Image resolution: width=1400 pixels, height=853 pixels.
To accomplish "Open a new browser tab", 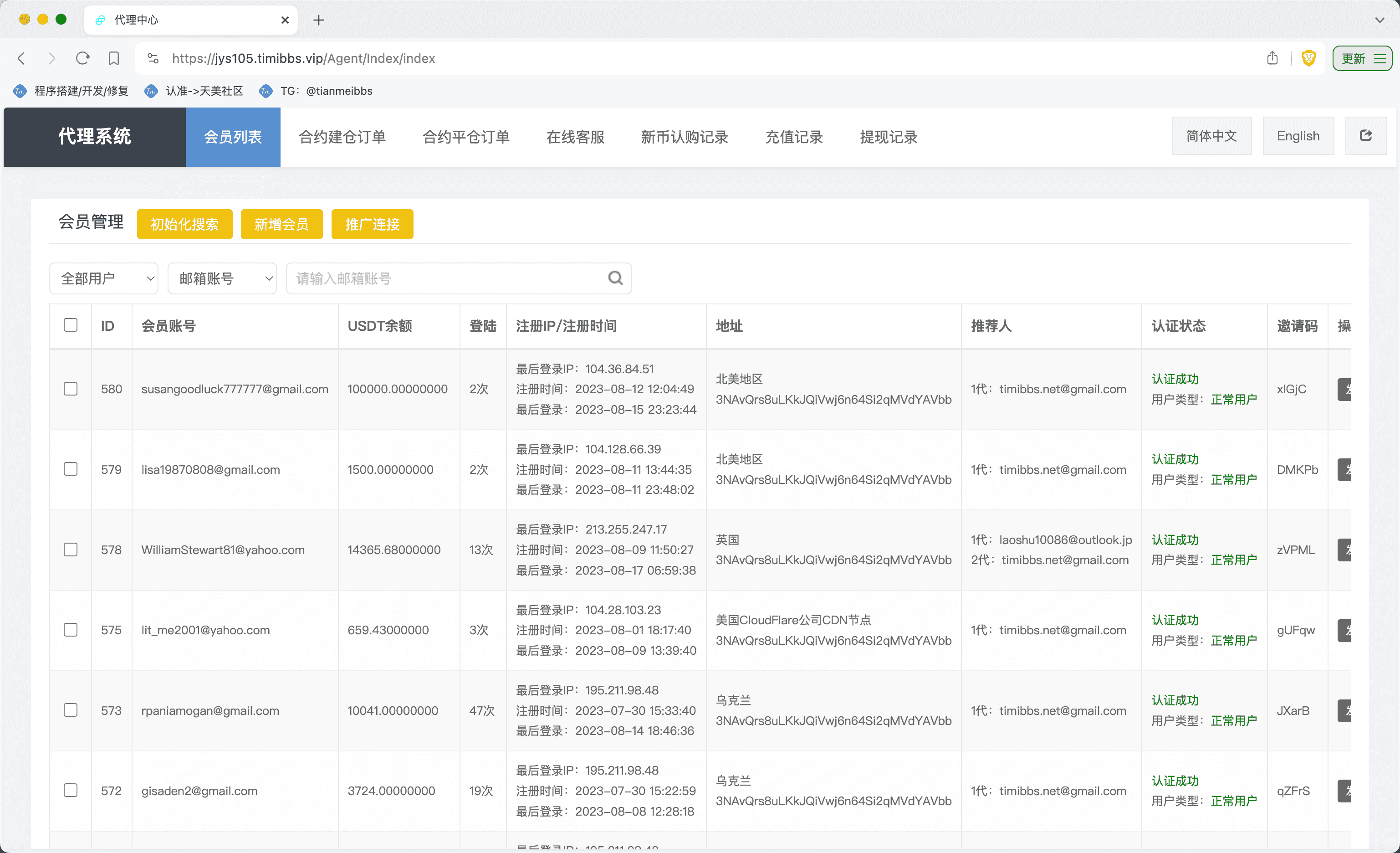I will 319,20.
